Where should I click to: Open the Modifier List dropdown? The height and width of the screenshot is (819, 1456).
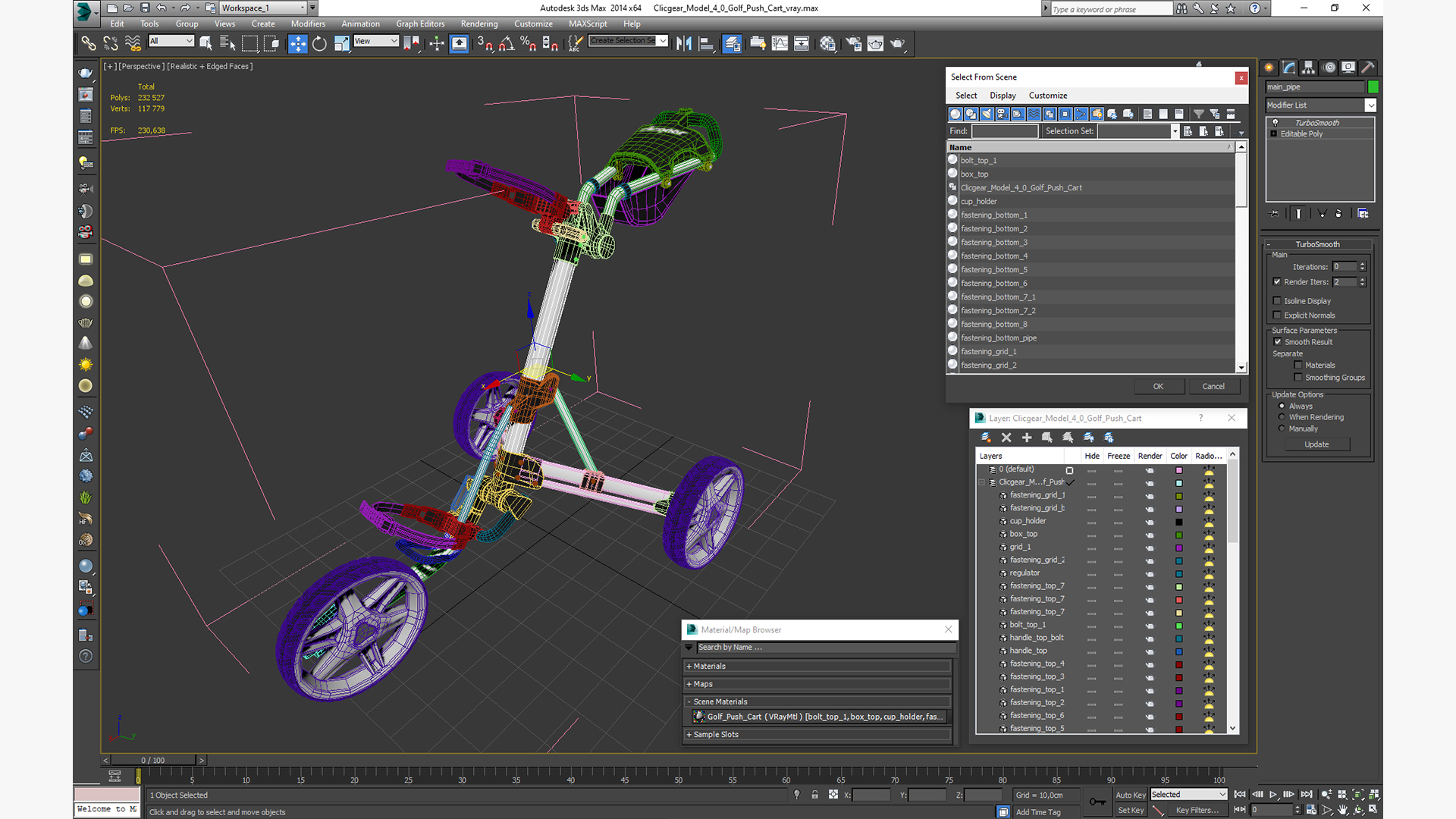[x=1370, y=105]
